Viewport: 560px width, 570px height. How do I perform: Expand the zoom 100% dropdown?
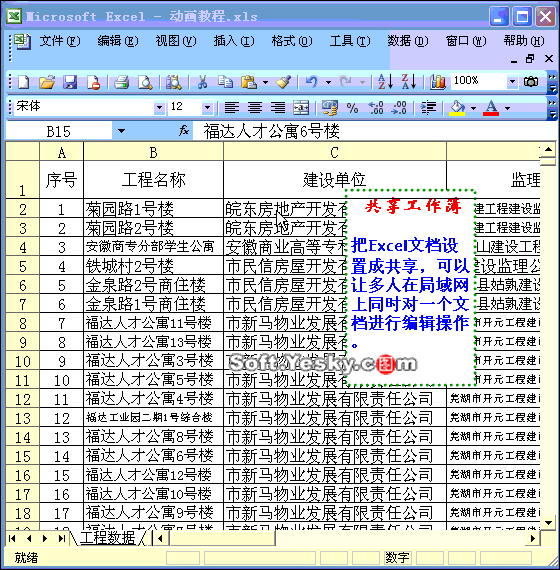tap(512, 81)
